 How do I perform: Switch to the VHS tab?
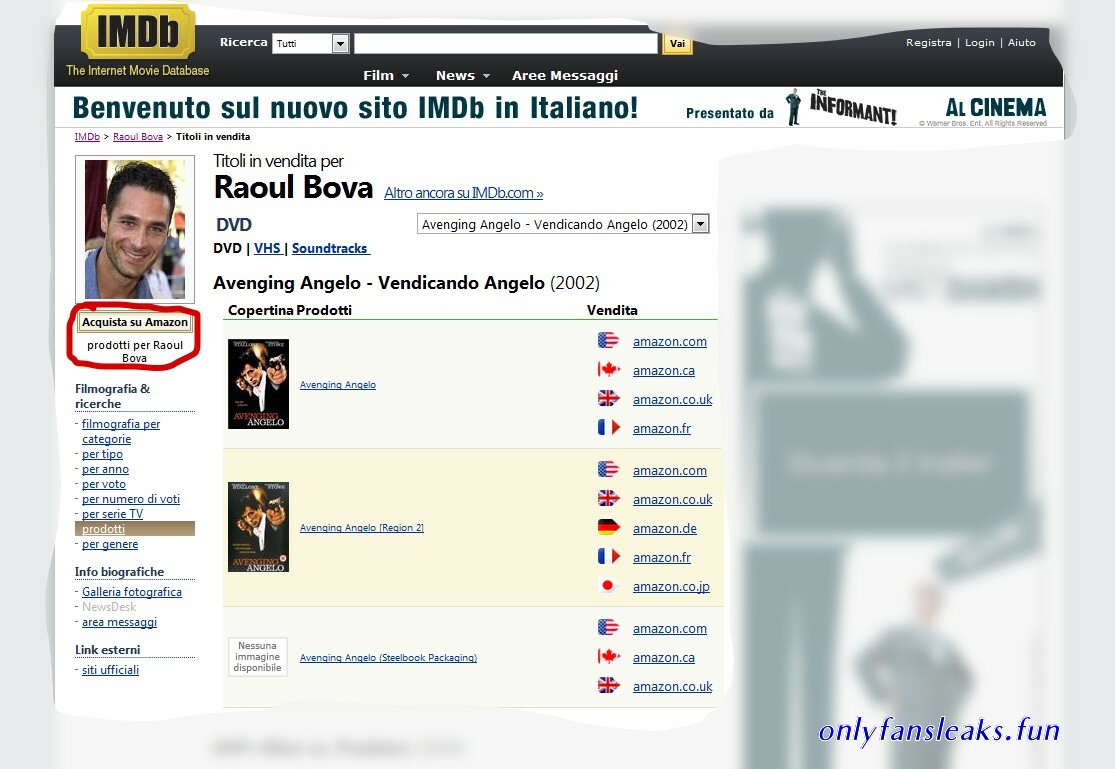267,248
